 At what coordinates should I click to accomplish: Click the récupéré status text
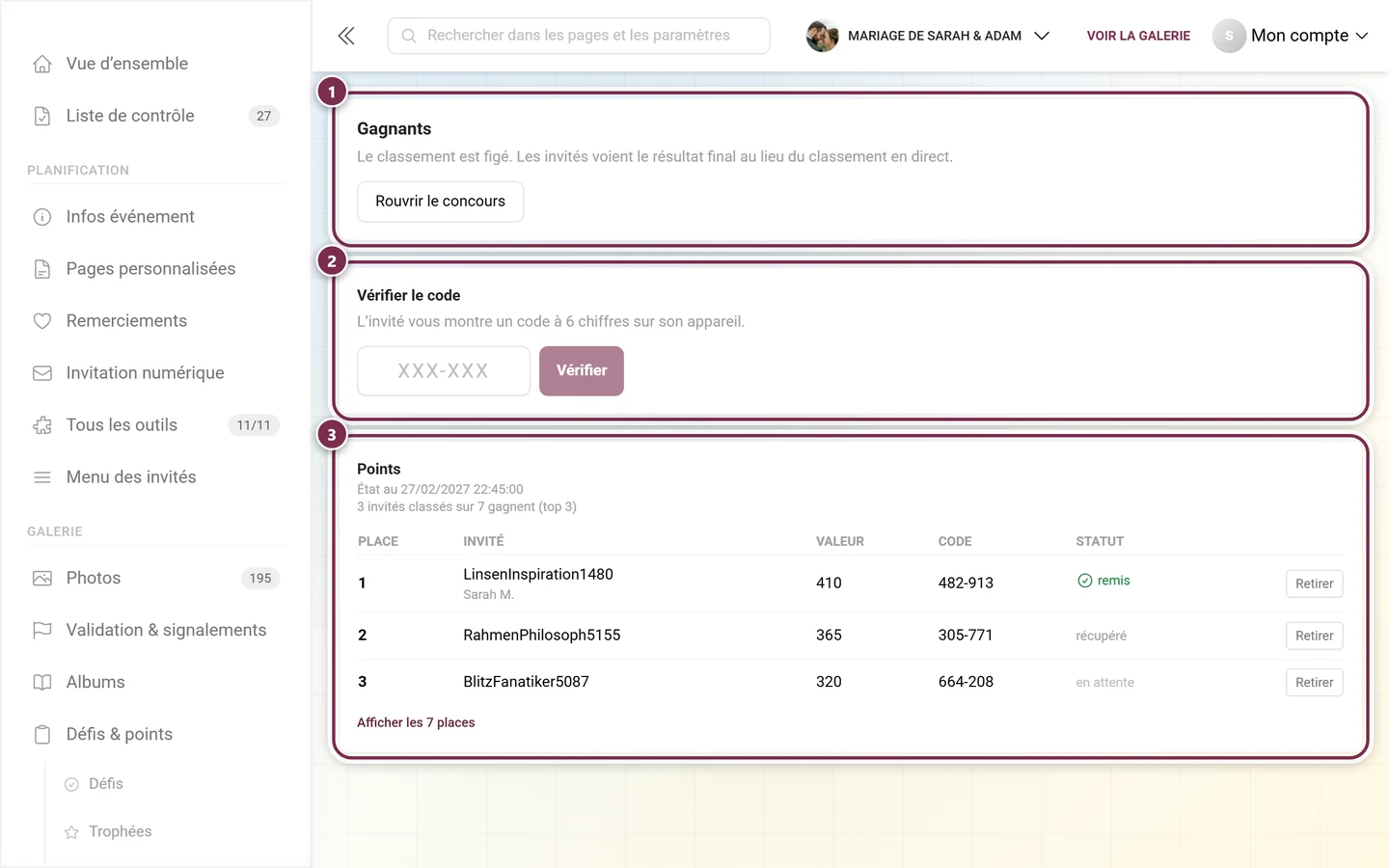click(x=1102, y=636)
